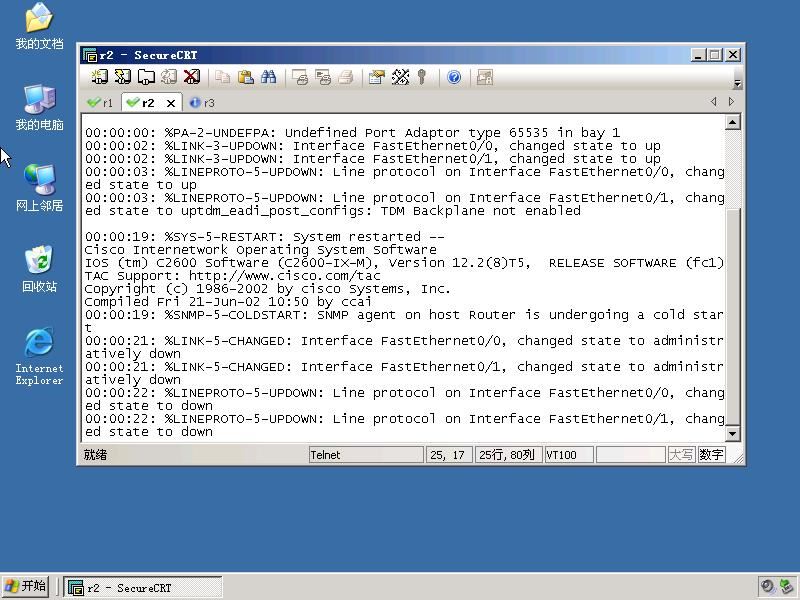Switch to the r1 session tab
Screen dimensions: 800x600
101,103
